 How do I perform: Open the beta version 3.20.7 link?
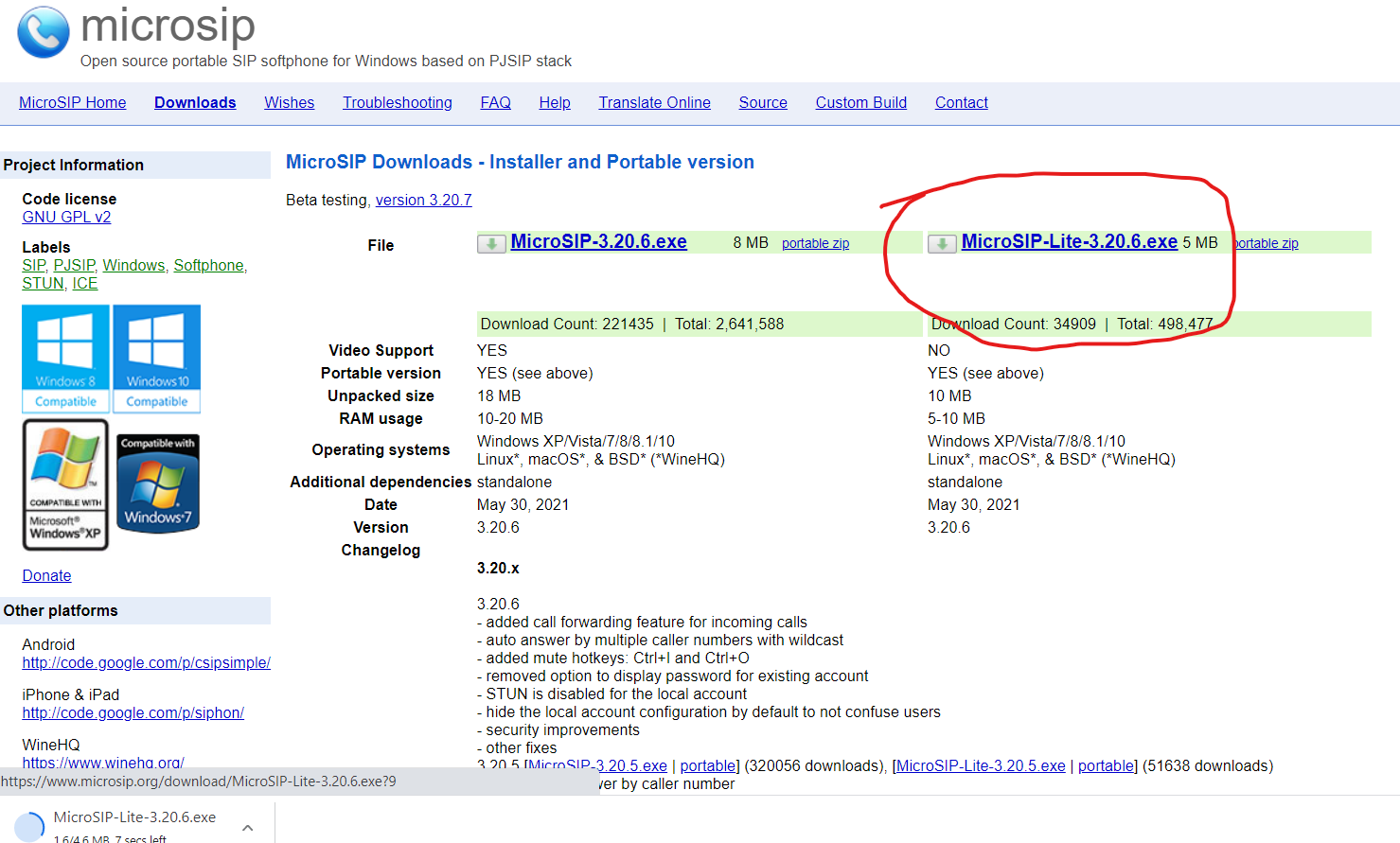click(424, 200)
